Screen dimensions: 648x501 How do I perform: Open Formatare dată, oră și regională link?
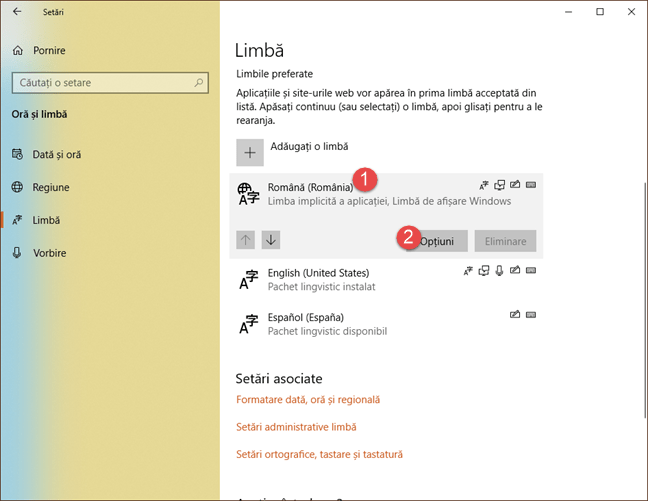coord(308,400)
